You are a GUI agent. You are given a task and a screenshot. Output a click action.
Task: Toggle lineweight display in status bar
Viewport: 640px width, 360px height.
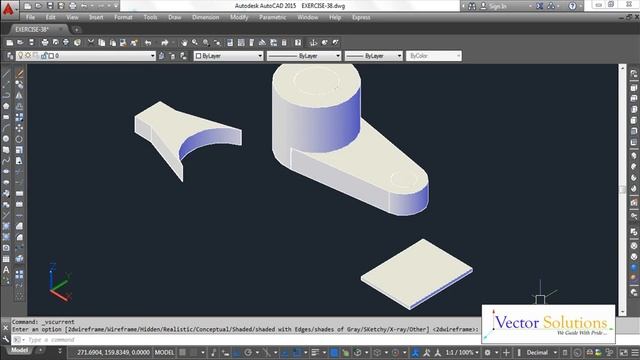click(315, 352)
